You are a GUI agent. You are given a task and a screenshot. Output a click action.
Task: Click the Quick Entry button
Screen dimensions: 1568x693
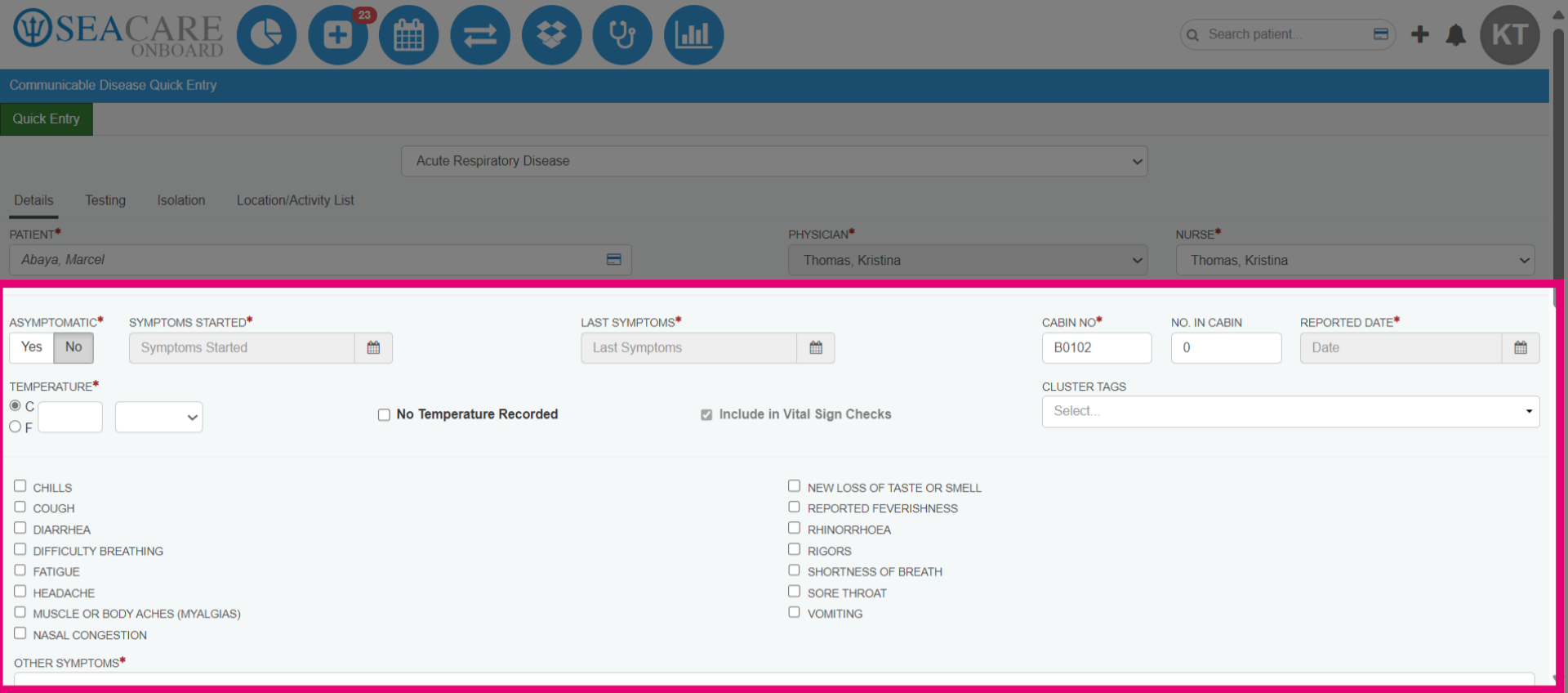47,118
